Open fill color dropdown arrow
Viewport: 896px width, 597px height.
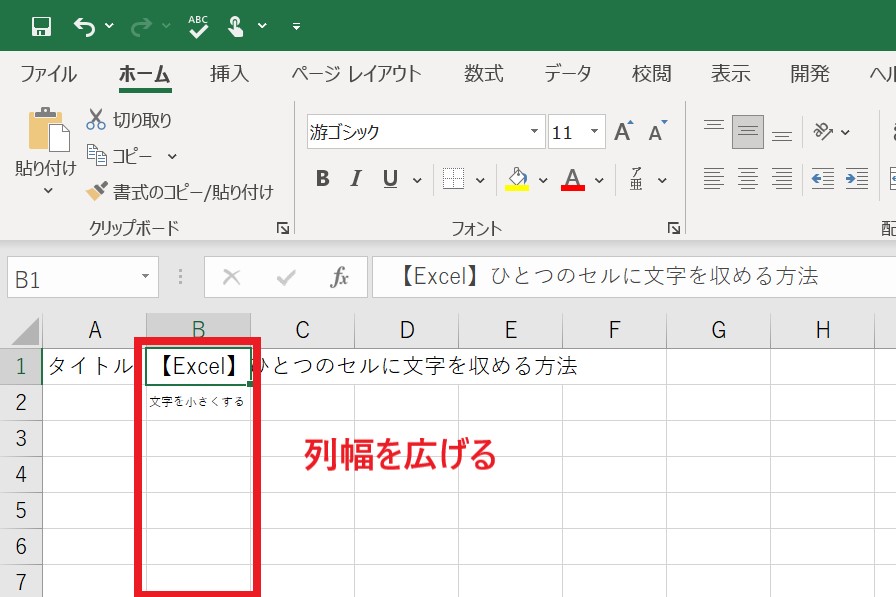[x=543, y=180]
